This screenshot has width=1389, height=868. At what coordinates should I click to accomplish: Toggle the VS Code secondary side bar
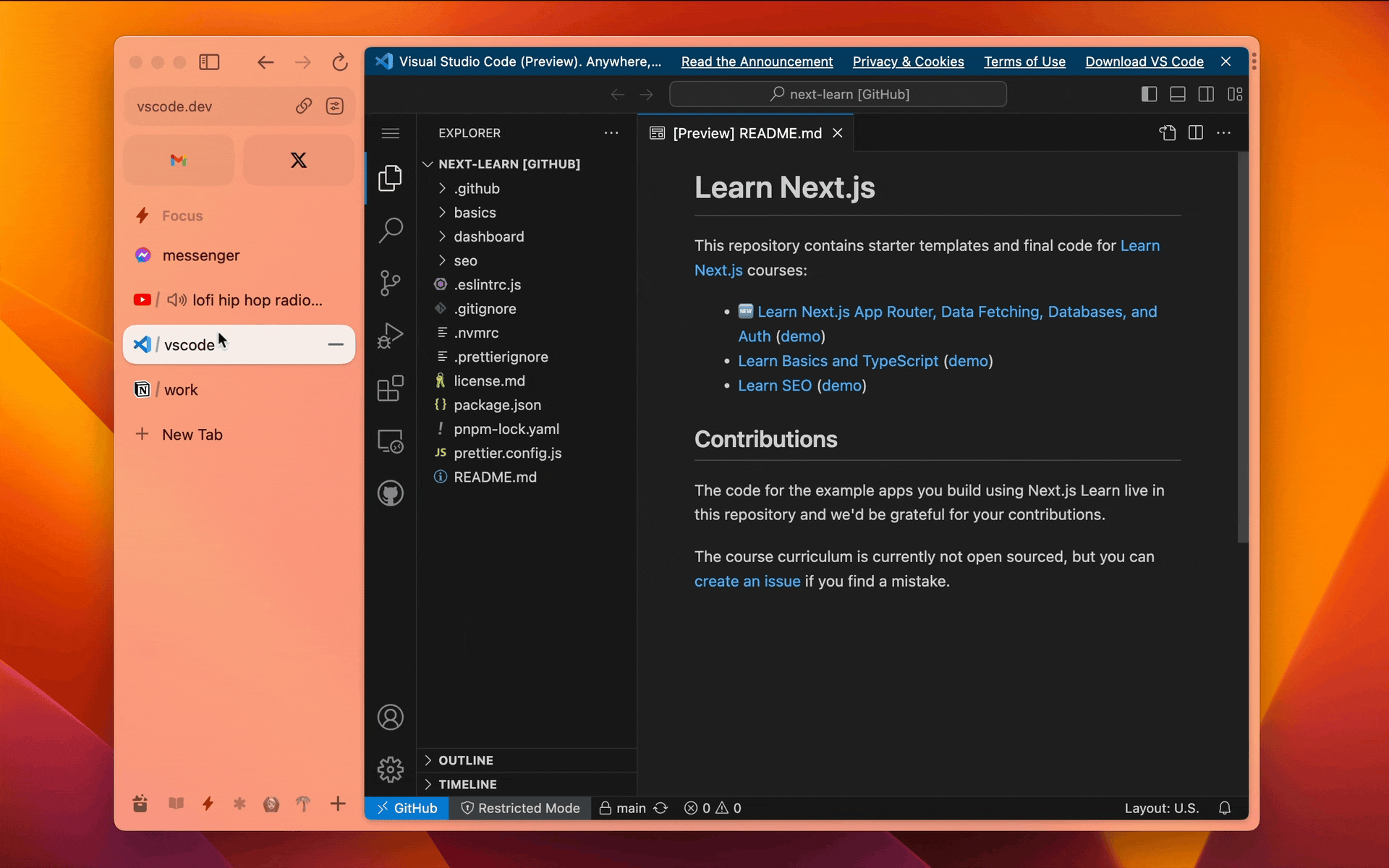1206,94
